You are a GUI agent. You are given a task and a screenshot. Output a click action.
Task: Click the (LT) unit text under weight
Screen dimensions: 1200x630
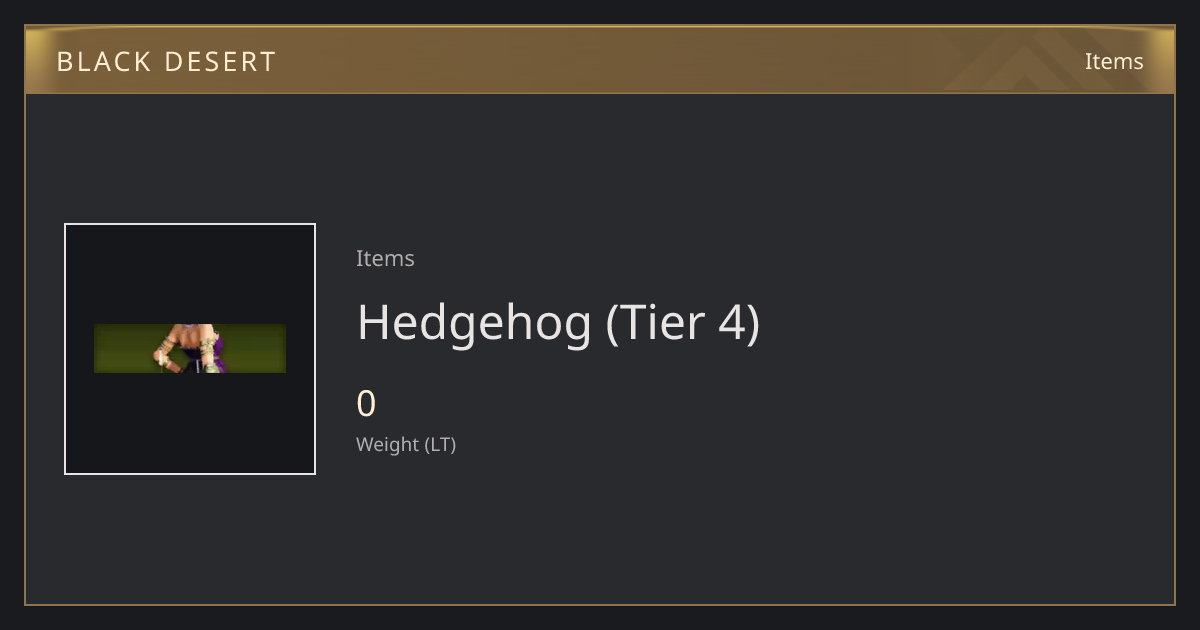coord(441,444)
